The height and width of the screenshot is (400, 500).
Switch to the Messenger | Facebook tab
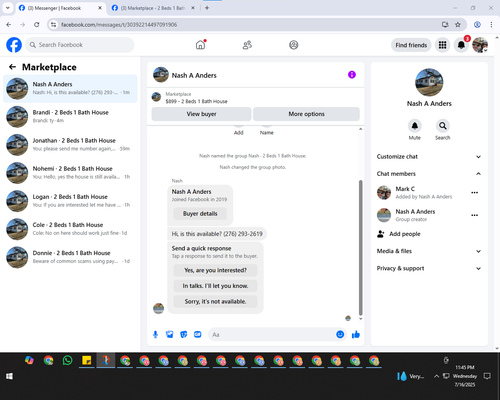click(x=60, y=8)
